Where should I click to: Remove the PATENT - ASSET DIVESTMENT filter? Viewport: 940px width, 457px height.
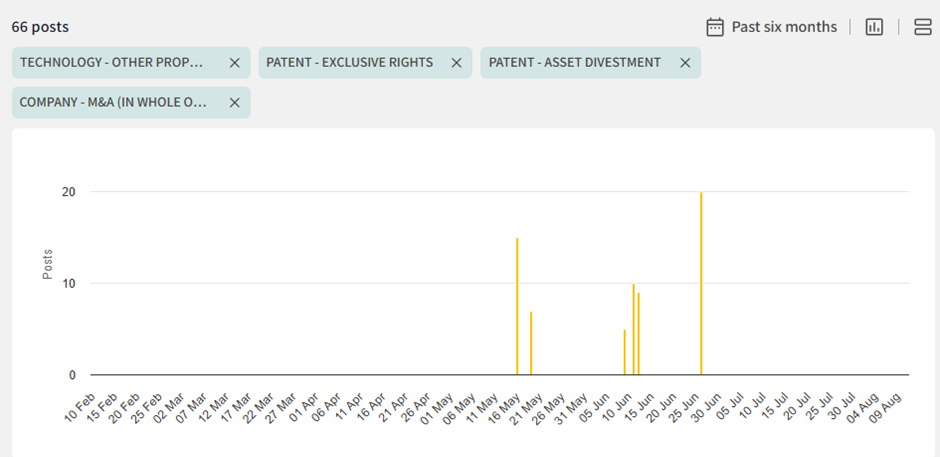(x=685, y=63)
